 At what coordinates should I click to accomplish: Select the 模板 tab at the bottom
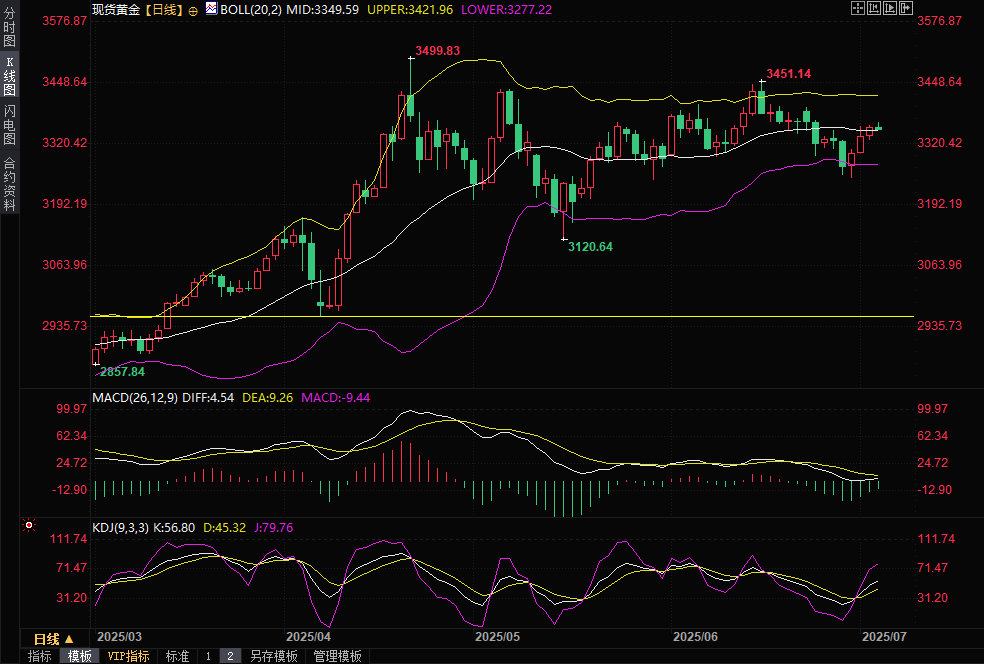click(x=80, y=656)
